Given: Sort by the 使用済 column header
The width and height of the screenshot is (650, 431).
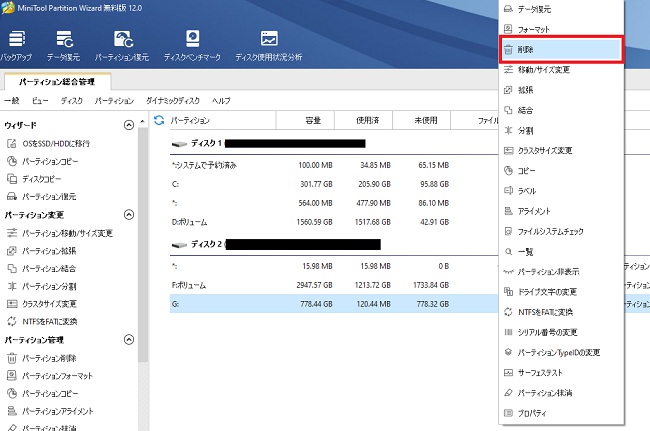Looking at the screenshot, I should point(364,120).
